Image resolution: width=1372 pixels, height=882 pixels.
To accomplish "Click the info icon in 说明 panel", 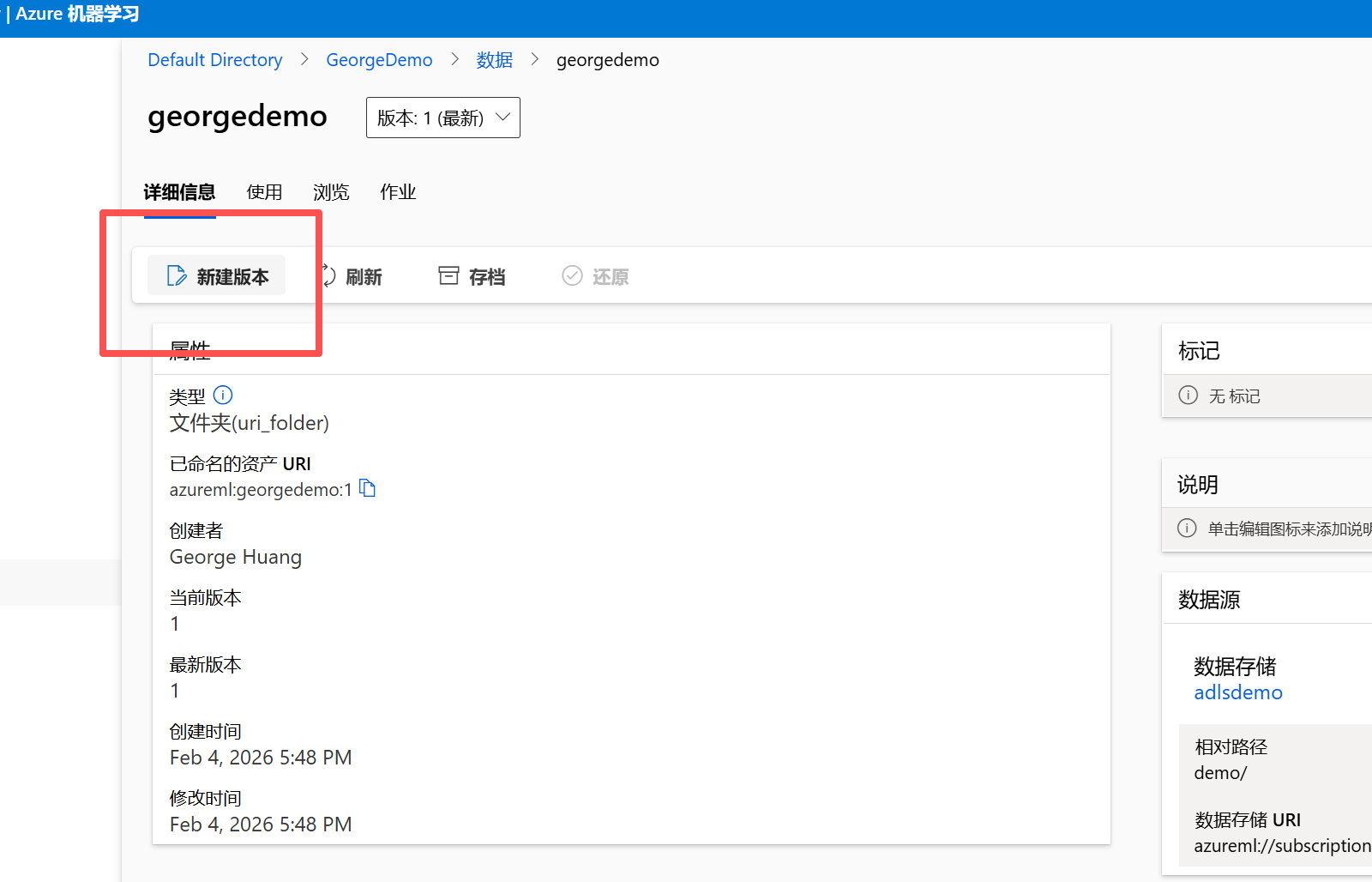I will tap(1187, 528).
